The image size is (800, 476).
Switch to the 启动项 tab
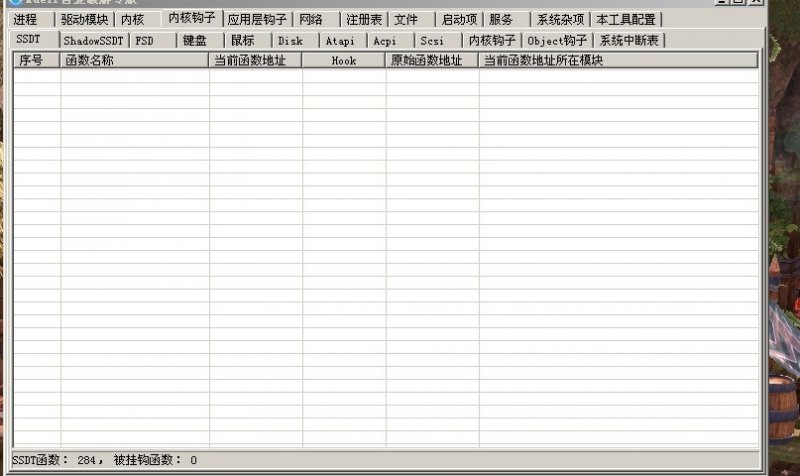[459, 20]
